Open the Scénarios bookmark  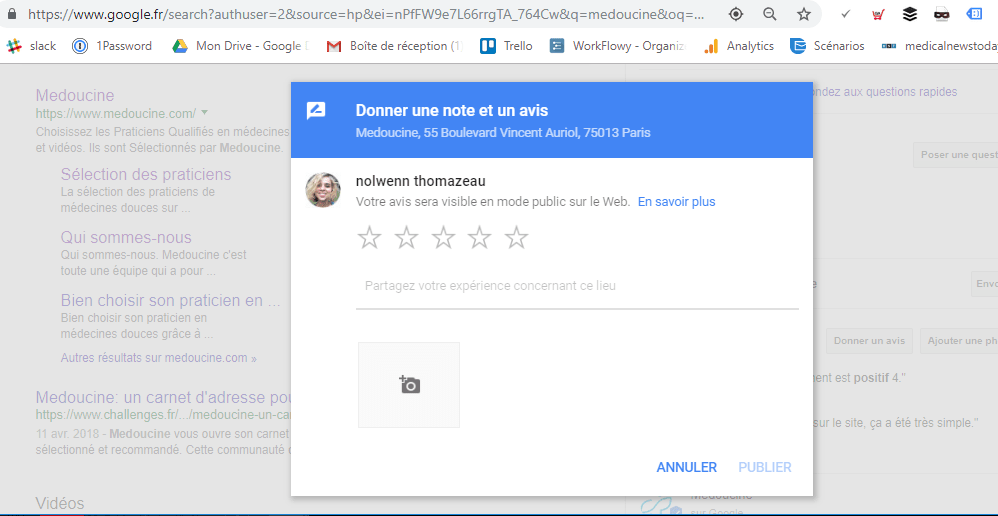(827, 46)
